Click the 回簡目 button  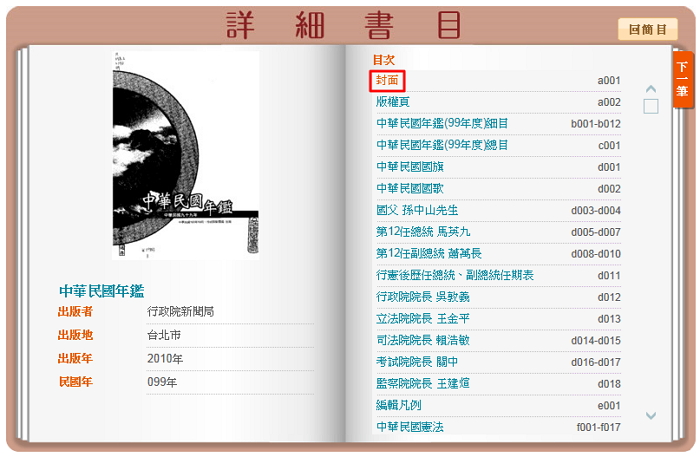coord(647,29)
